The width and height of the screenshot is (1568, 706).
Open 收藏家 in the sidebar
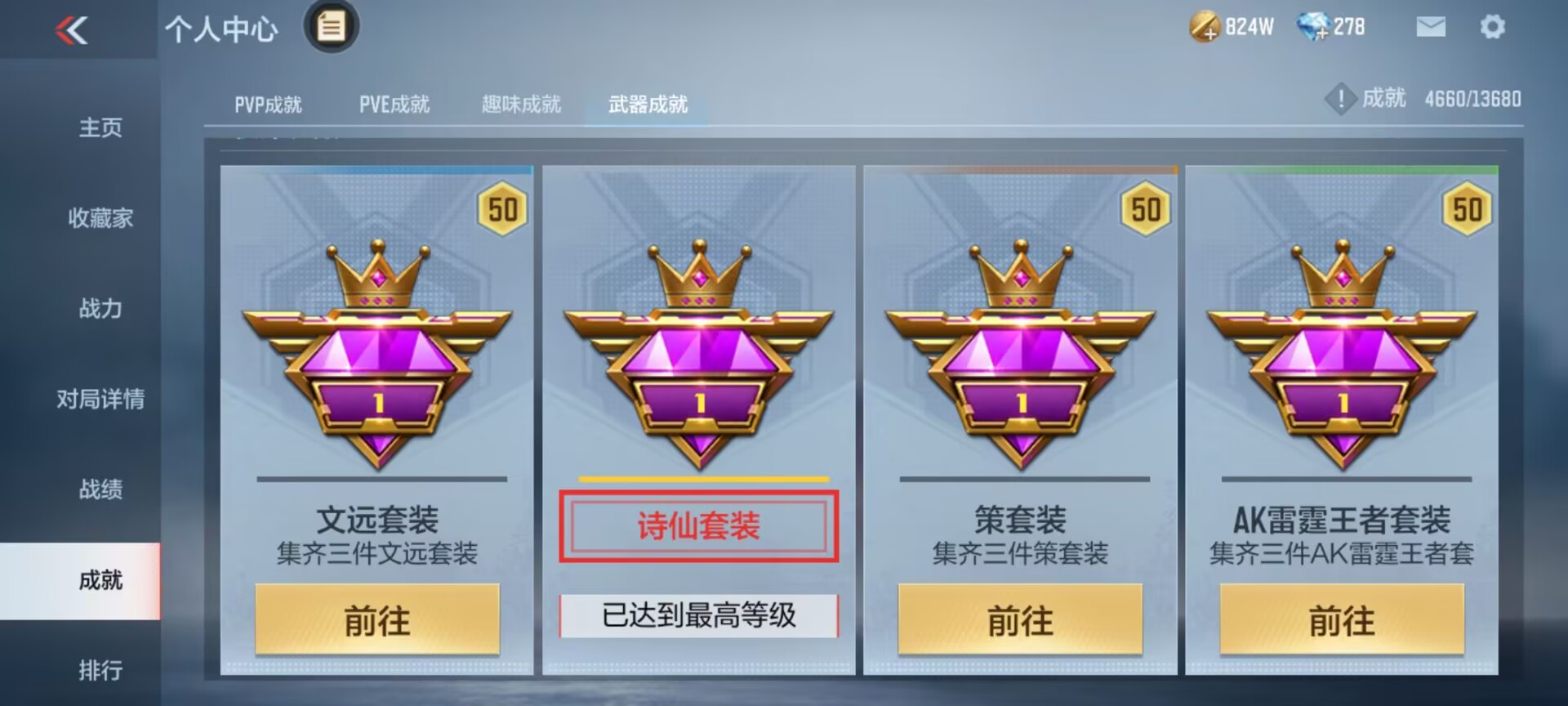pyautogui.click(x=100, y=218)
